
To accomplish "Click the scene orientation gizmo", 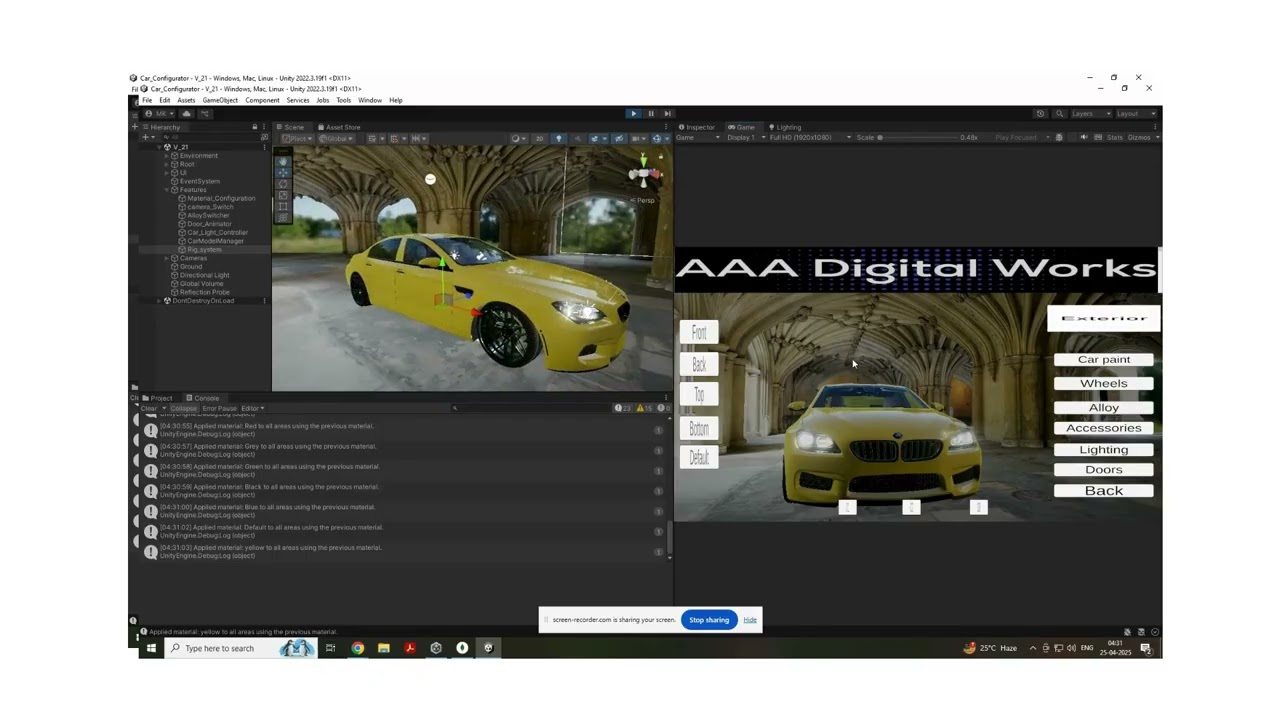I will (x=644, y=174).
